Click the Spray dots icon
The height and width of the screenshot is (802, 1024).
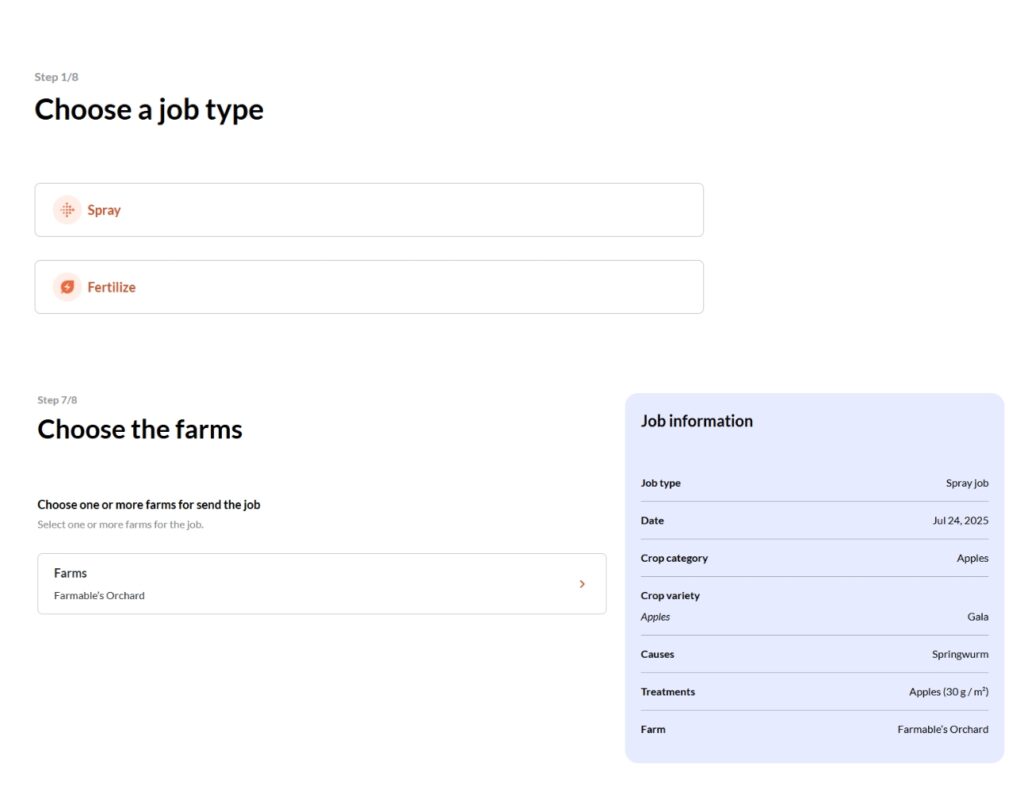tap(67, 210)
